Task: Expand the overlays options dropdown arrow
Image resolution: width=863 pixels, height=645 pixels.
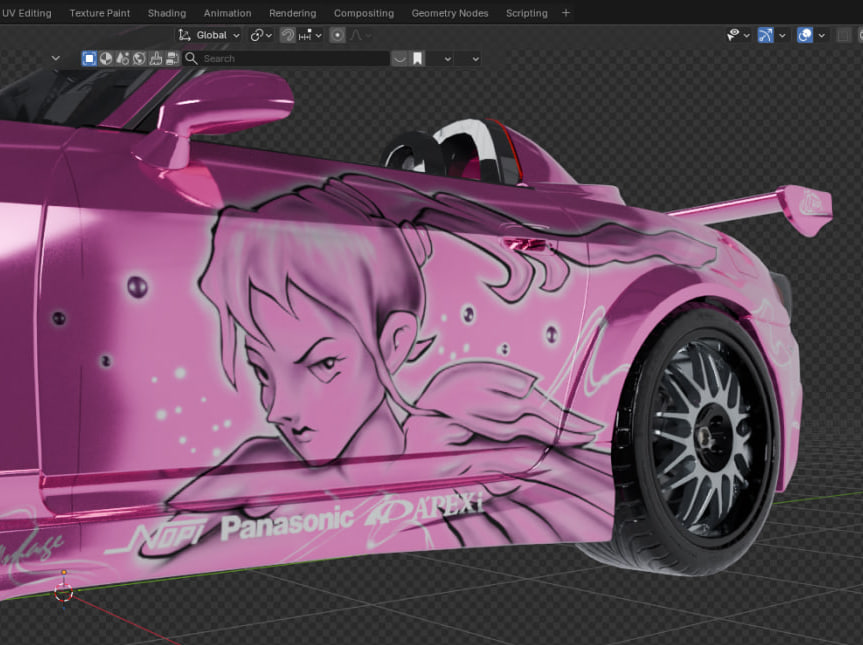Action: (x=822, y=36)
